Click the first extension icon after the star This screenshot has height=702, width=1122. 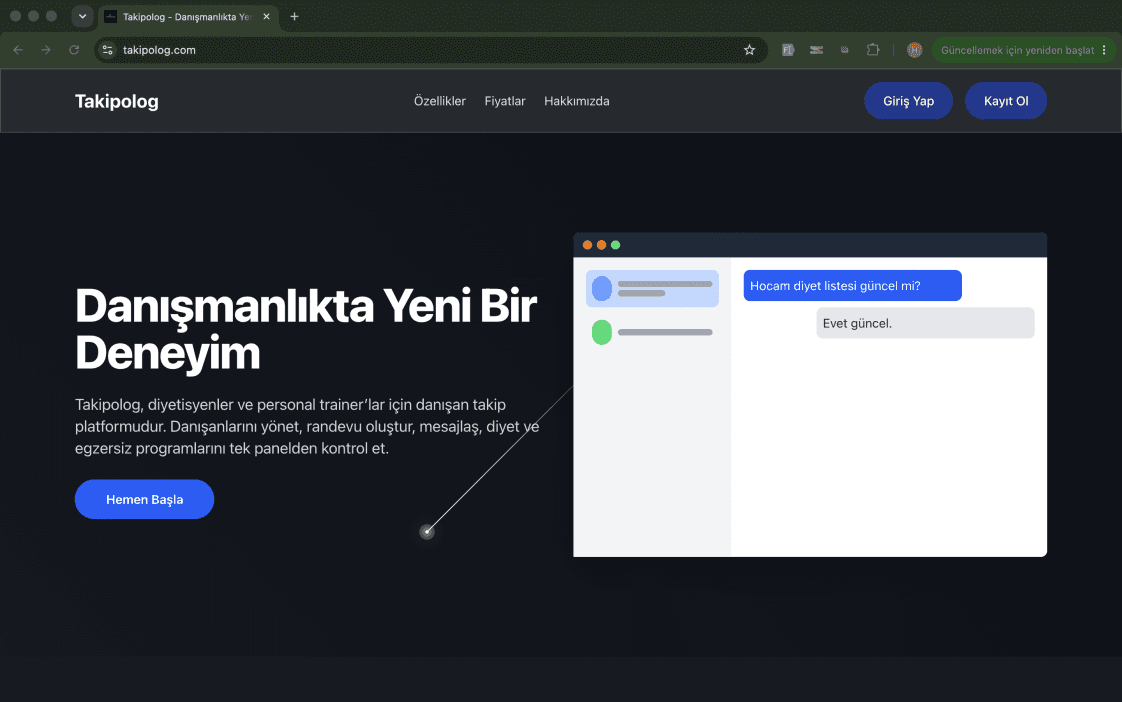pyautogui.click(x=788, y=50)
